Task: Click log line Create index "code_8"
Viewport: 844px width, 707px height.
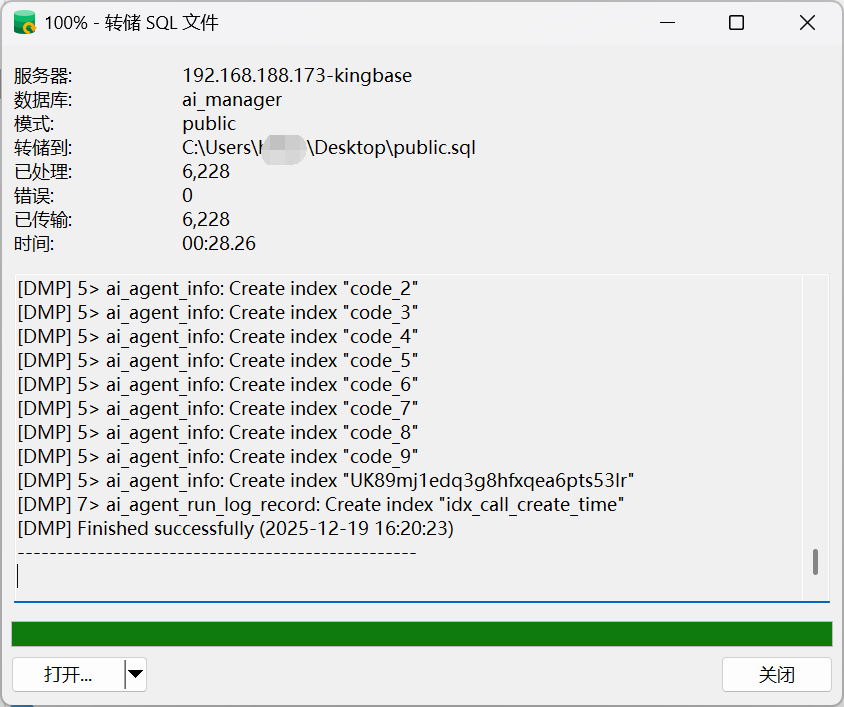Action: tap(218, 432)
